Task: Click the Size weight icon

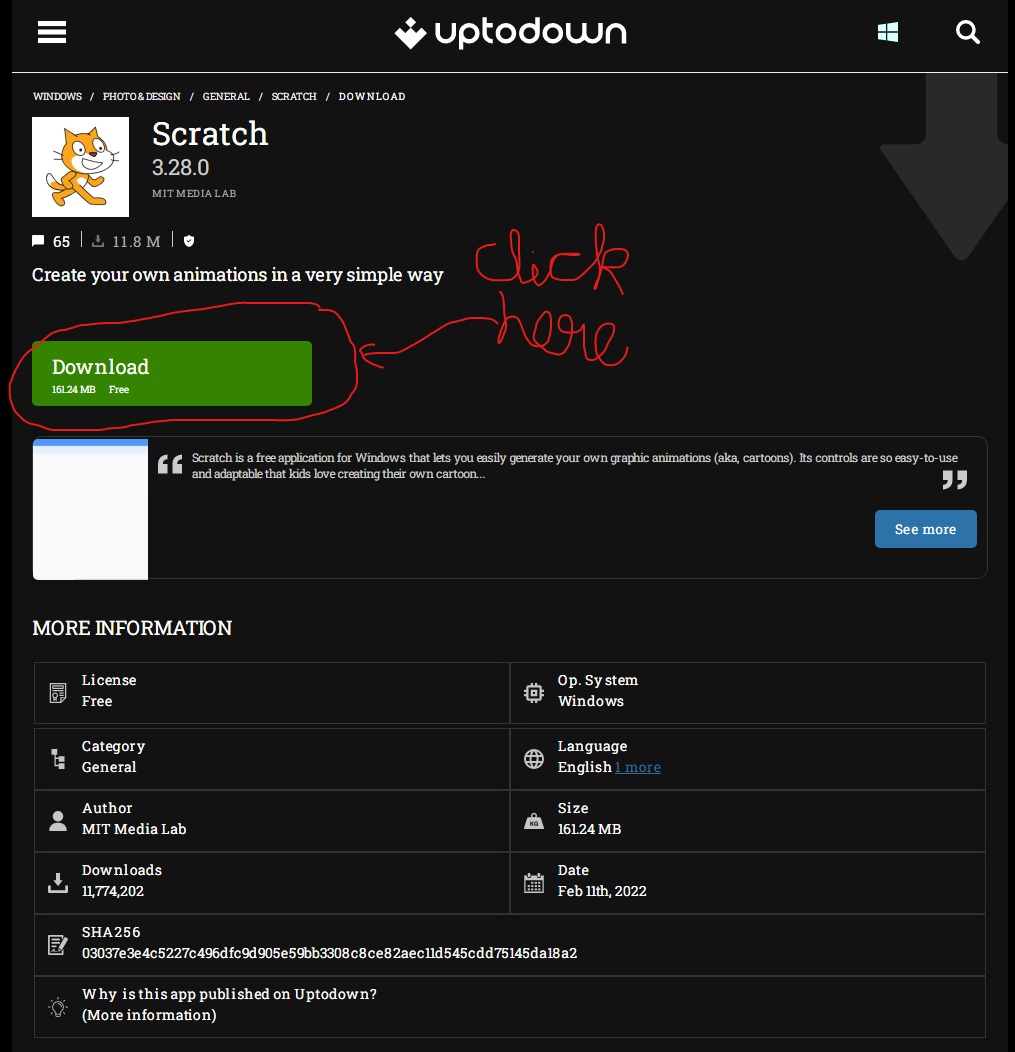Action: pos(534,821)
